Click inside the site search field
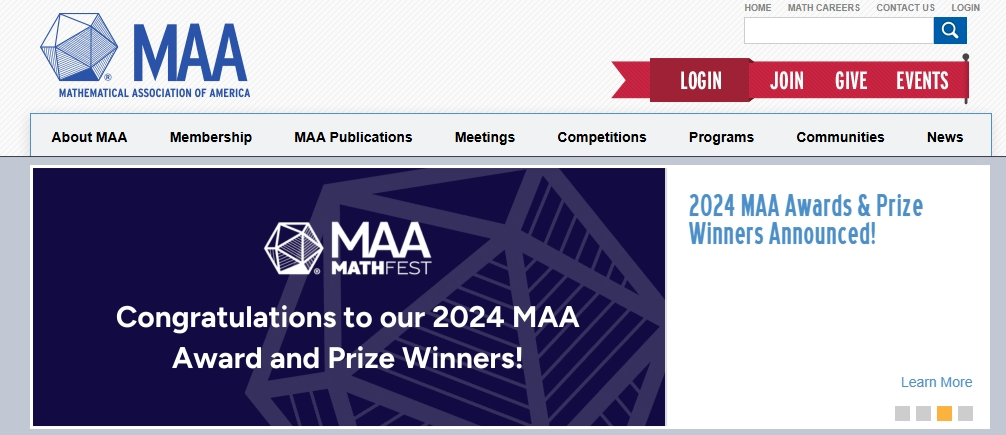Viewport: 1006px width, 435px height. pyautogui.click(x=839, y=30)
